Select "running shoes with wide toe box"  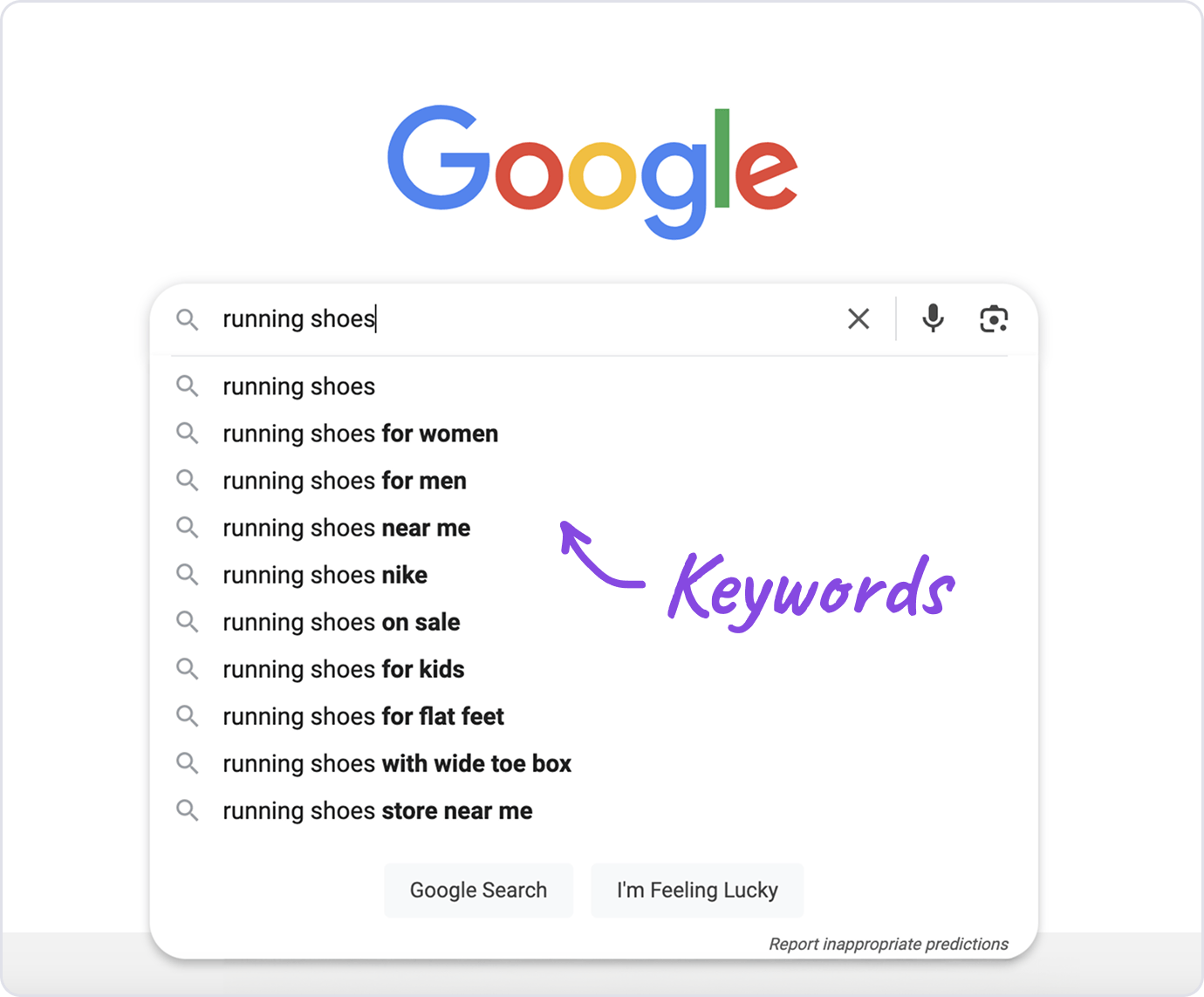point(397,762)
